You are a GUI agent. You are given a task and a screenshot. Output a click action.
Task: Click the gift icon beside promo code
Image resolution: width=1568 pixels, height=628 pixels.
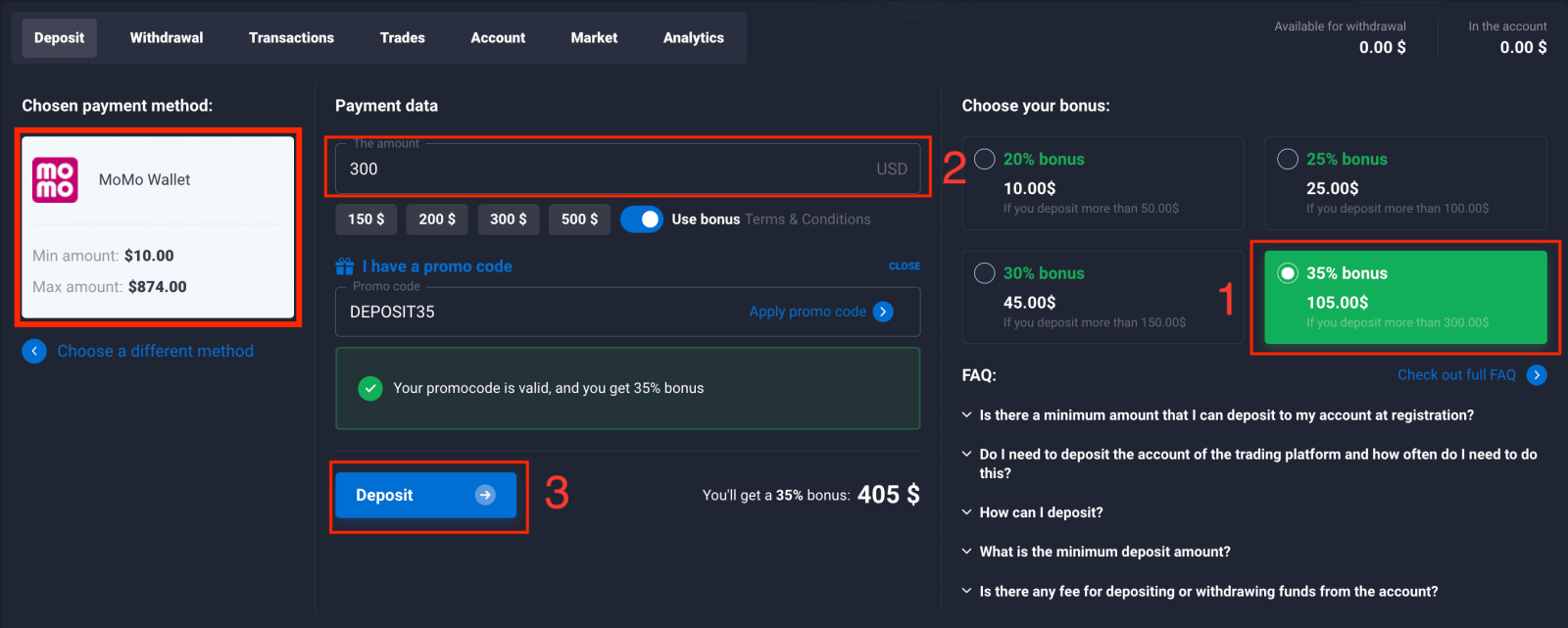point(344,266)
